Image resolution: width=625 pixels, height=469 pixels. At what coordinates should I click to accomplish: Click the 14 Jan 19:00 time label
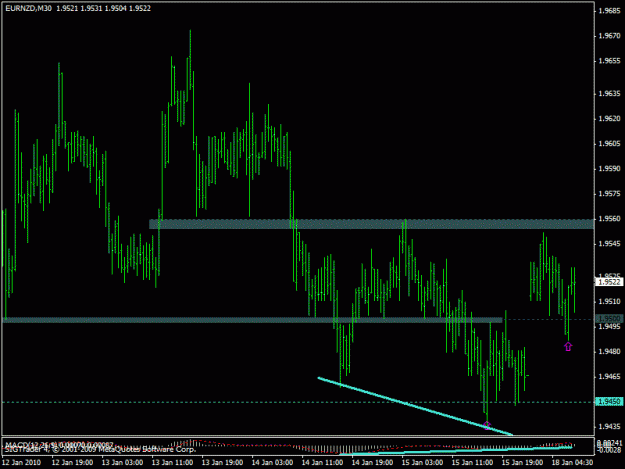pyautogui.click(x=372, y=462)
